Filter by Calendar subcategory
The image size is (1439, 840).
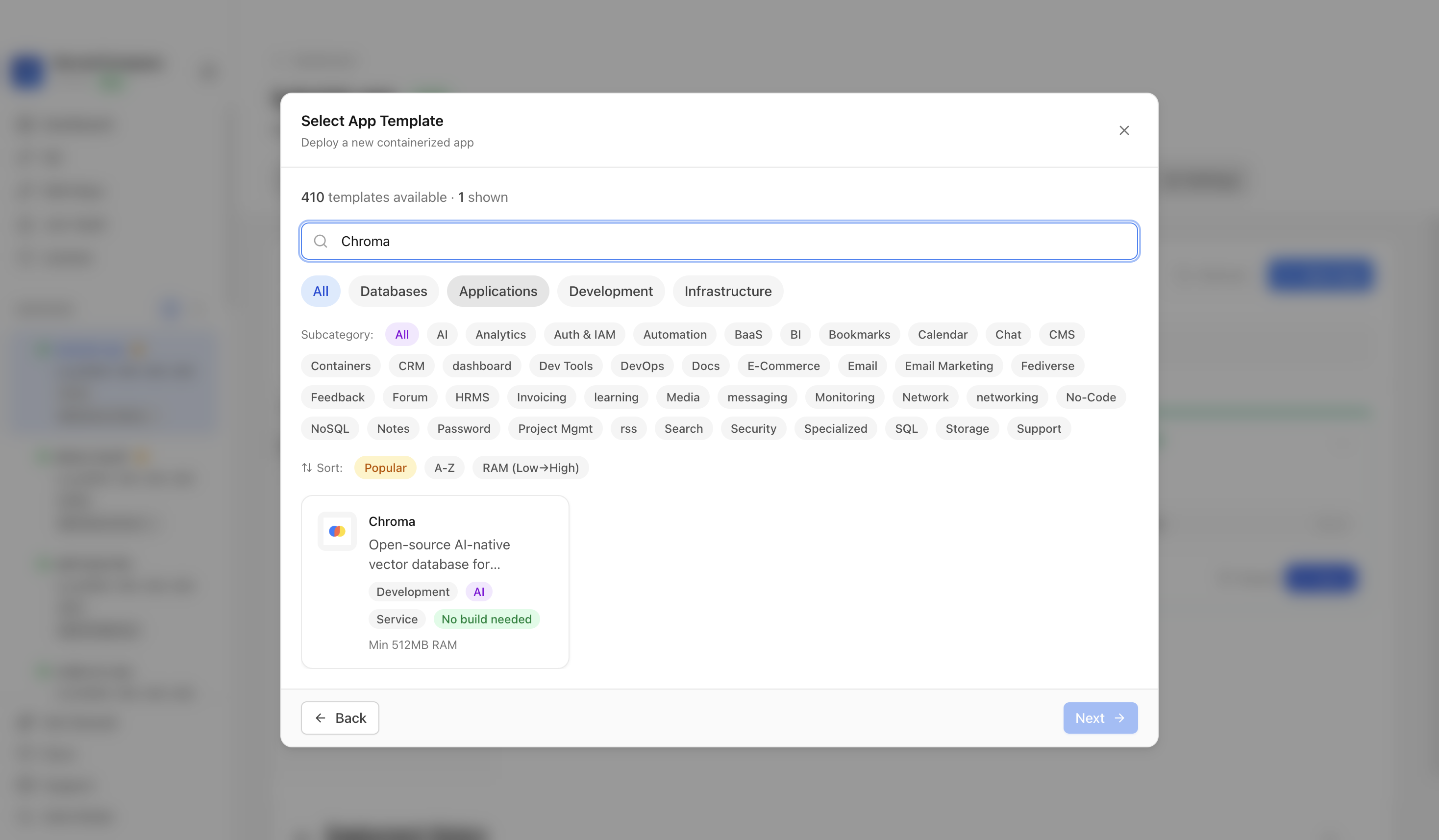pos(943,335)
